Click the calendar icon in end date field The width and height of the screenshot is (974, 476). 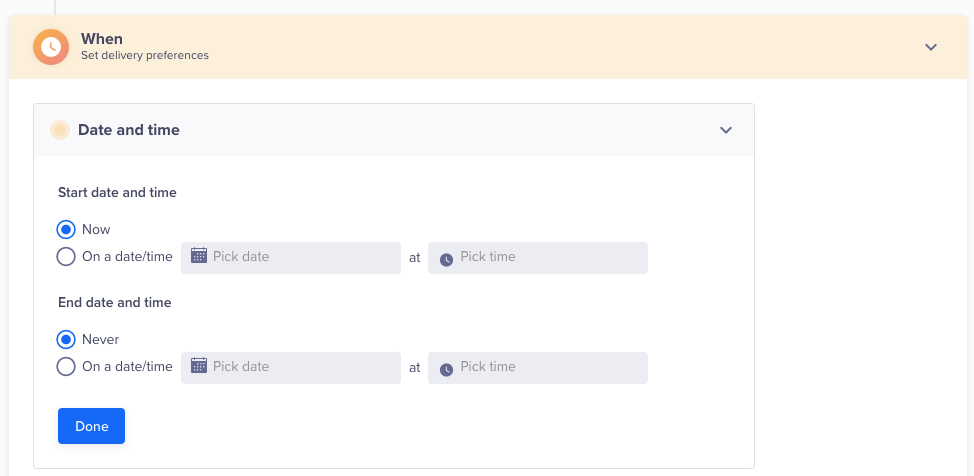[x=199, y=366]
